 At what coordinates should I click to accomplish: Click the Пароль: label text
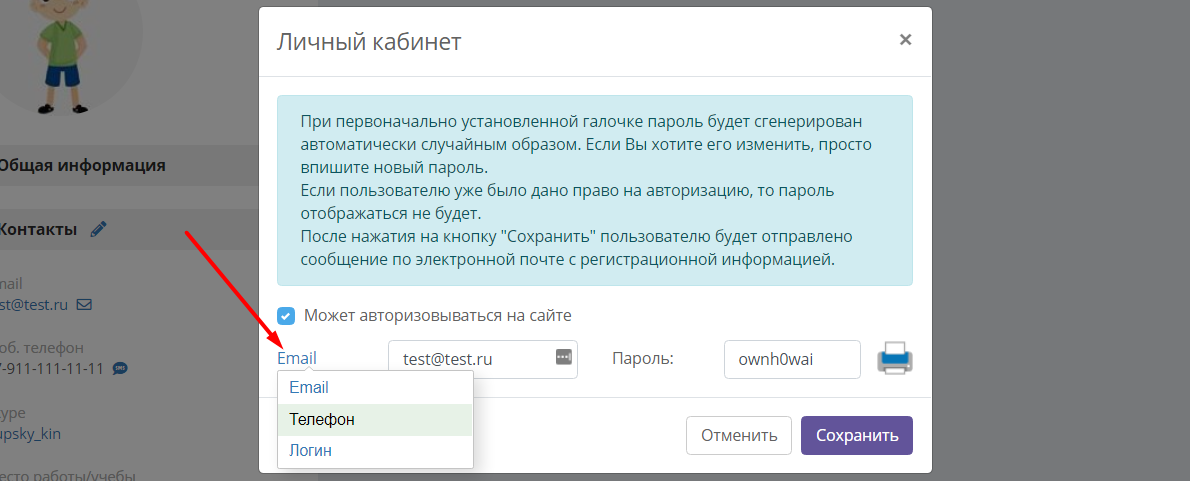(x=643, y=359)
